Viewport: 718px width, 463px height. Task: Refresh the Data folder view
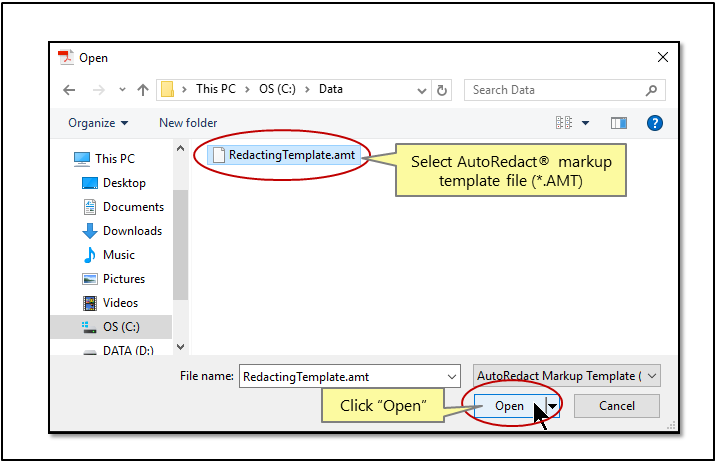pyautogui.click(x=441, y=90)
